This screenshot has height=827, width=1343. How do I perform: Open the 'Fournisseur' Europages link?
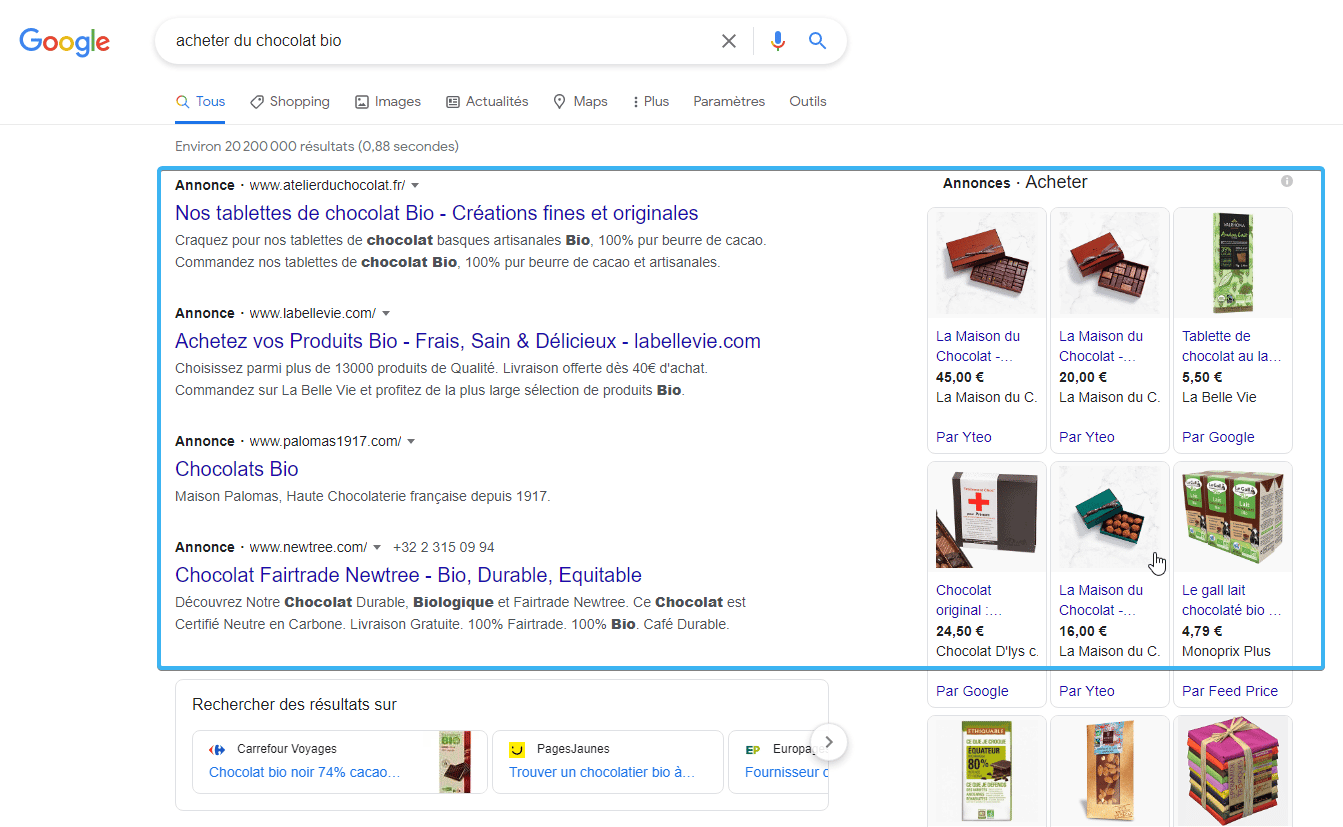click(x=787, y=772)
